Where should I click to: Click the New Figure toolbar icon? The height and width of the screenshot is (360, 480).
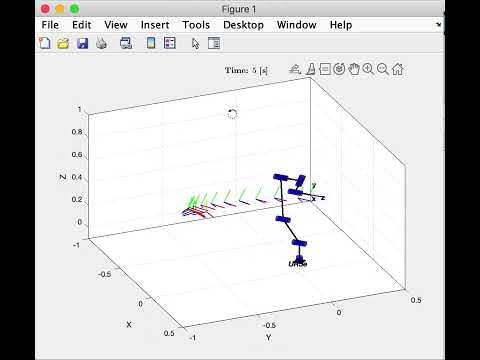(x=45, y=43)
